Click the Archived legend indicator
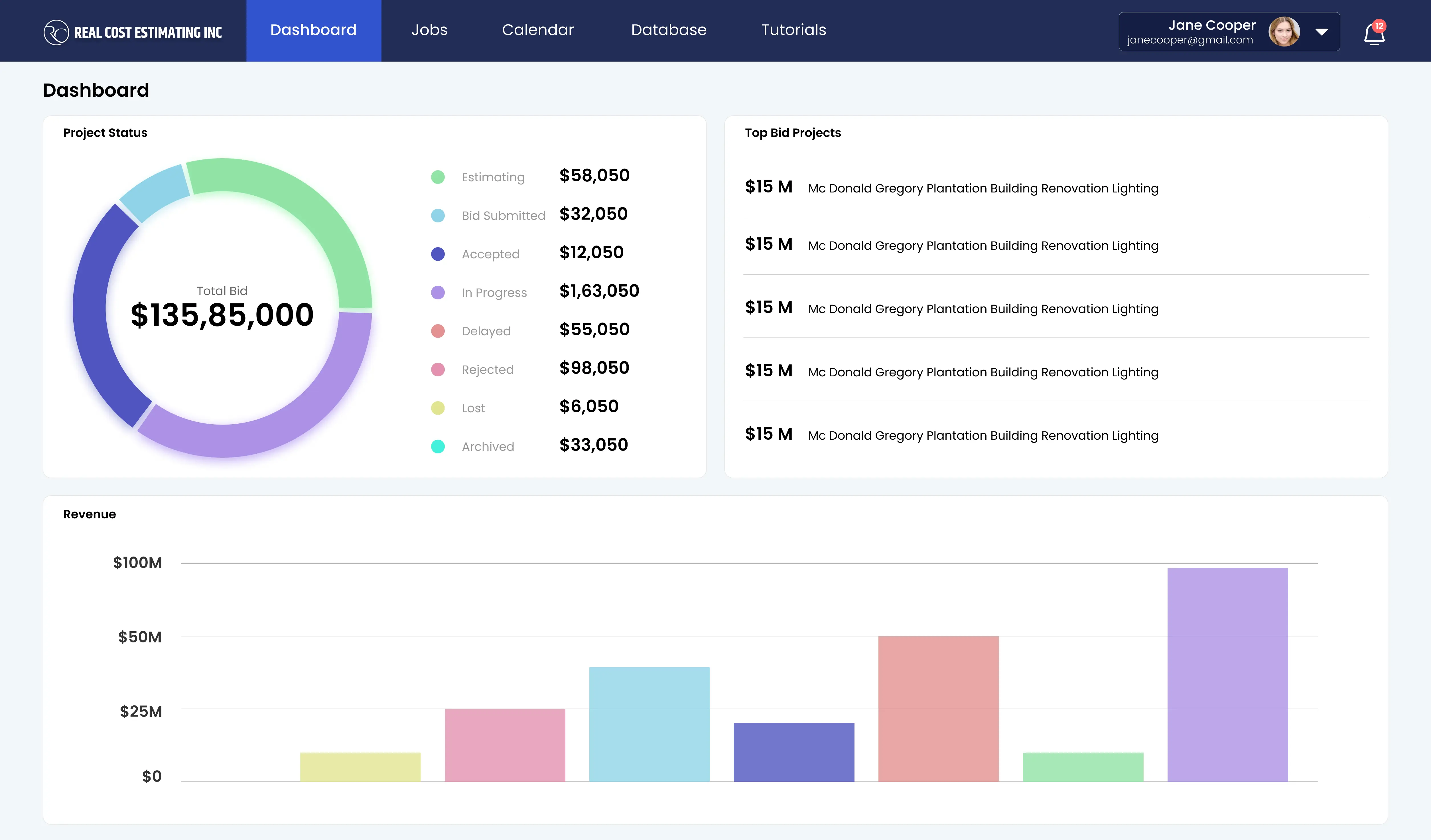Image resolution: width=1431 pixels, height=840 pixels. pos(437,447)
